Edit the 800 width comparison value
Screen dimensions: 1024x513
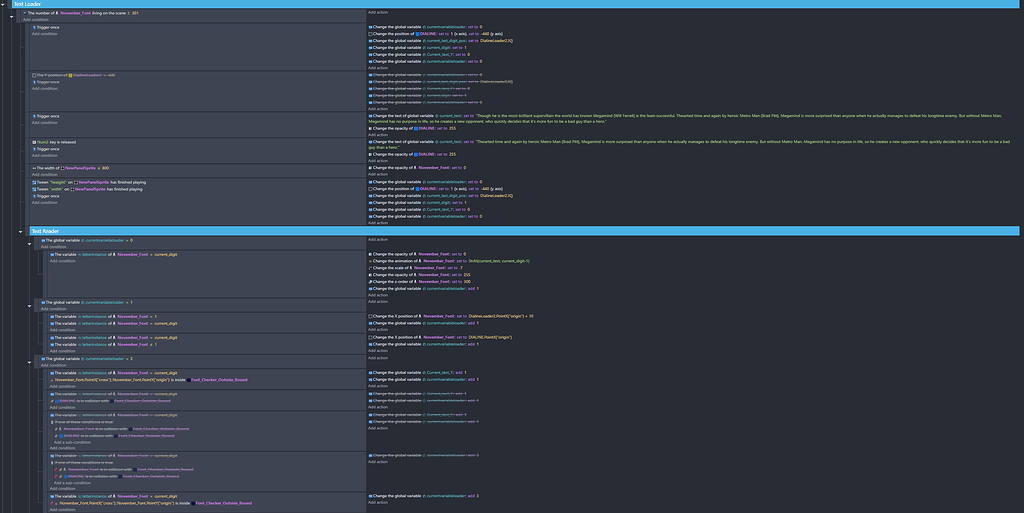[105, 168]
